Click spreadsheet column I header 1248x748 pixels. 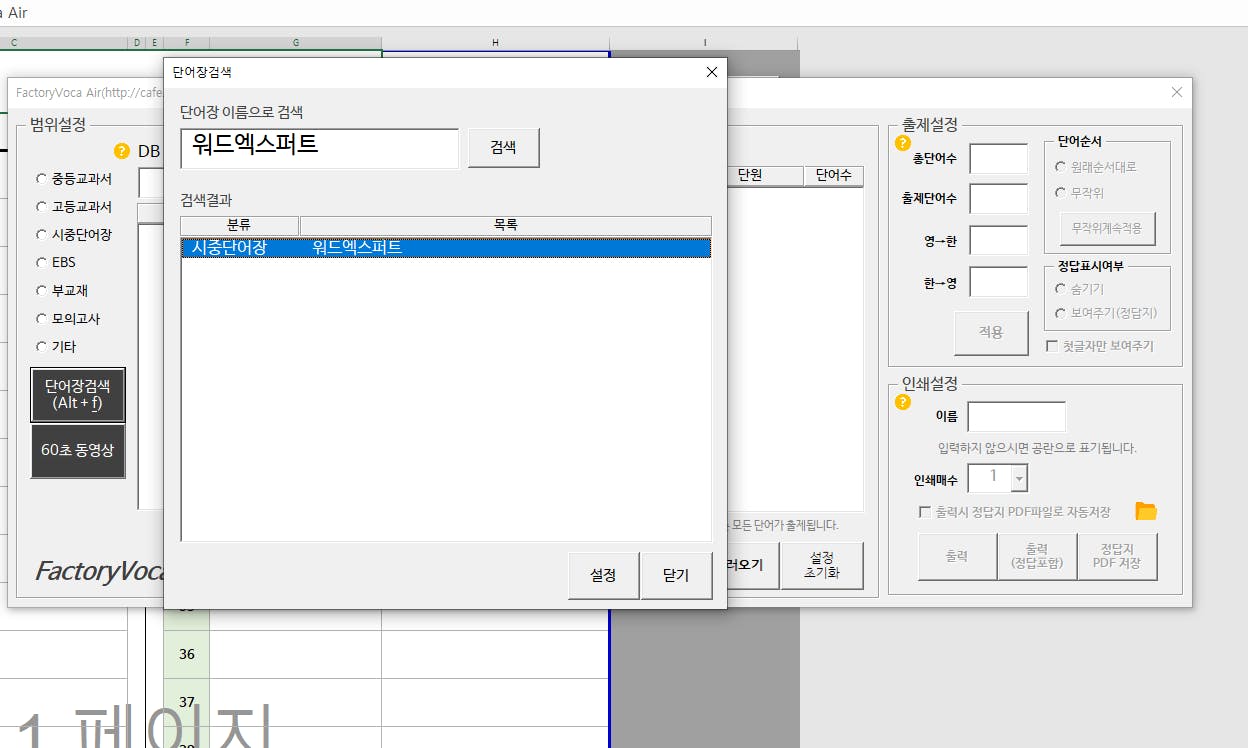(x=704, y=43)
